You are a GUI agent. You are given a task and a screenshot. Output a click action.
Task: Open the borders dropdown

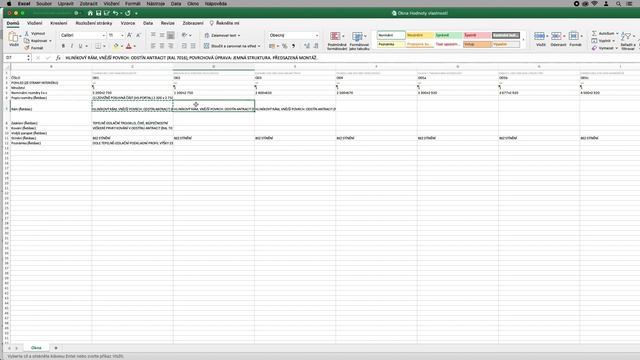click(x=104, y=46)
